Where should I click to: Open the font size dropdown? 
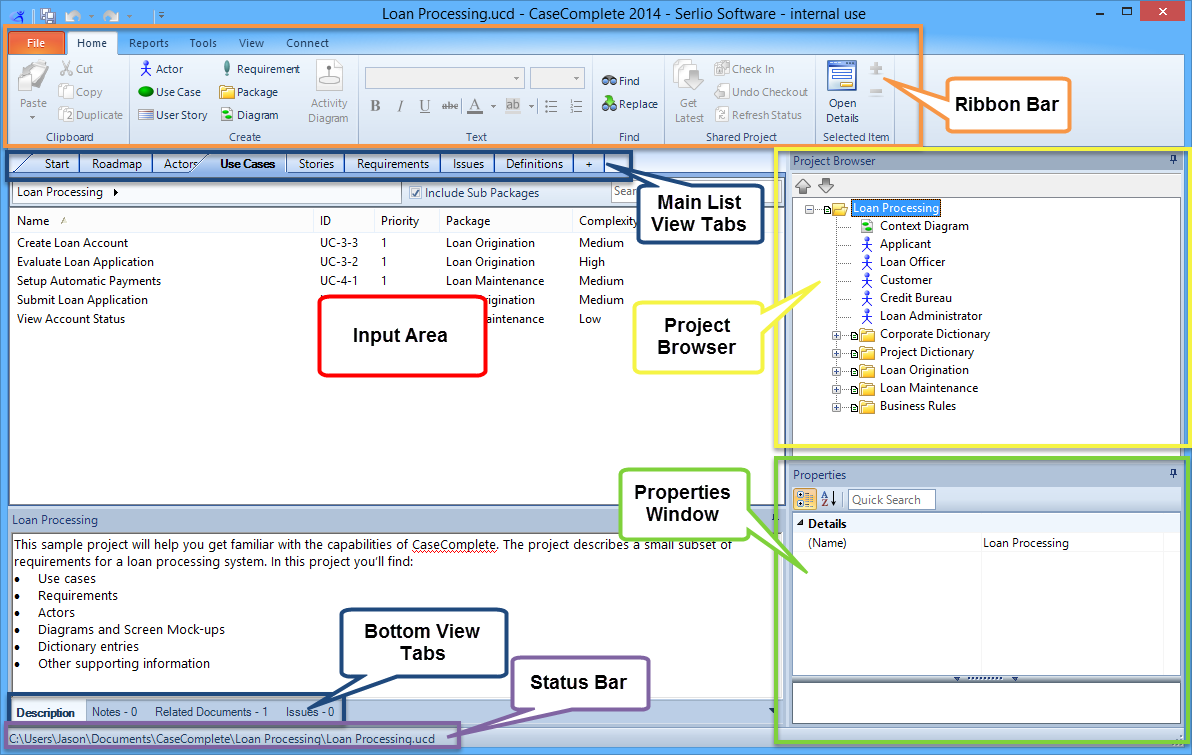(x=575, y=78)
